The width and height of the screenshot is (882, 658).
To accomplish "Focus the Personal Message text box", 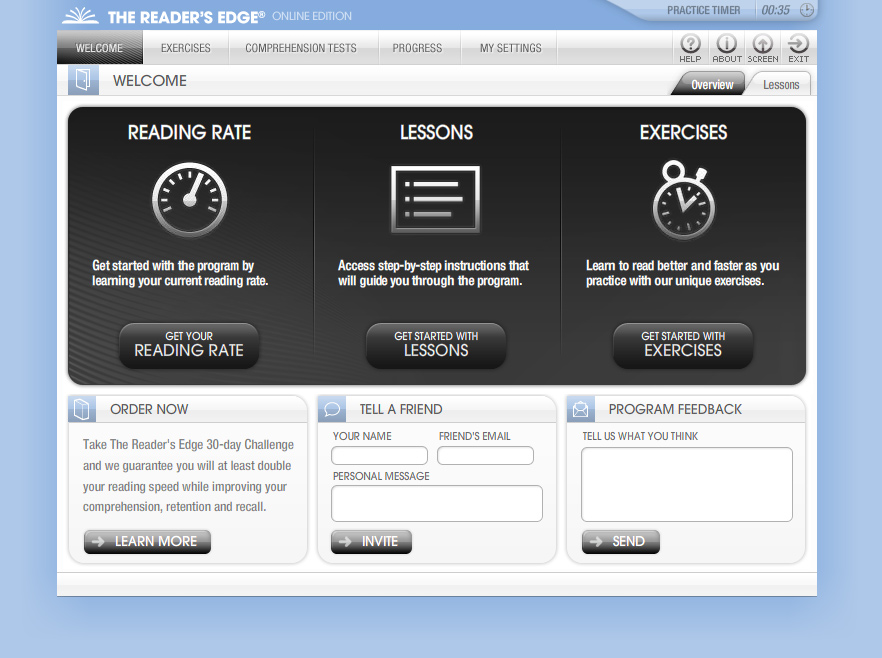I will point(437,503).
